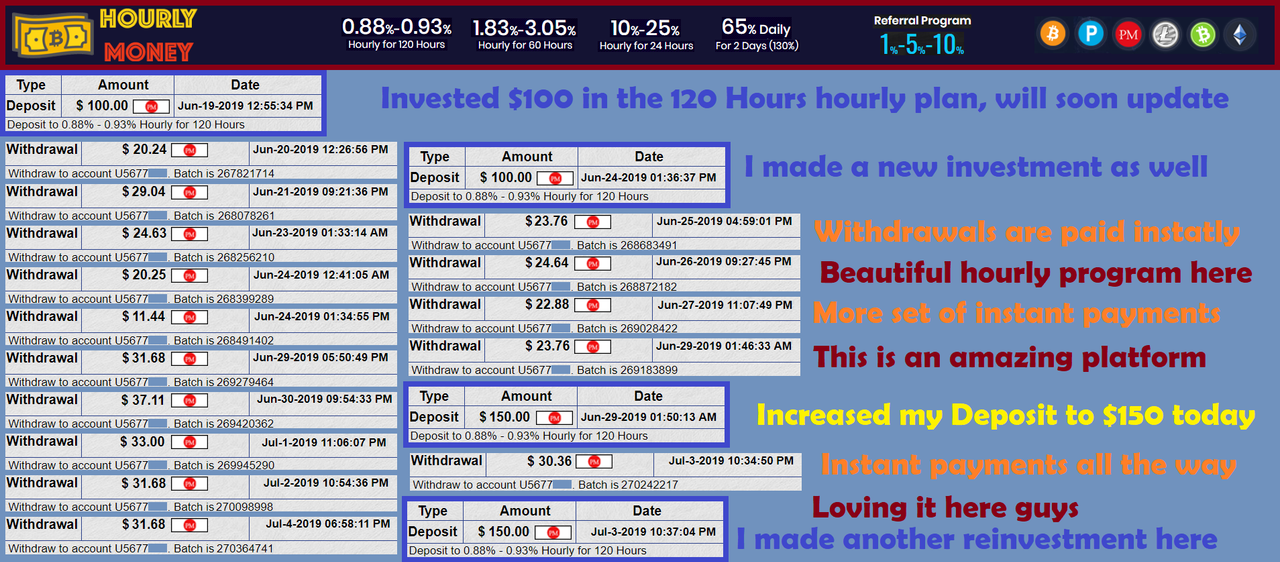1280x562 pixels.
Task: Click PM badge on Jun-25-2019 $23.76 withdrawal
Action: click(592, 222)
